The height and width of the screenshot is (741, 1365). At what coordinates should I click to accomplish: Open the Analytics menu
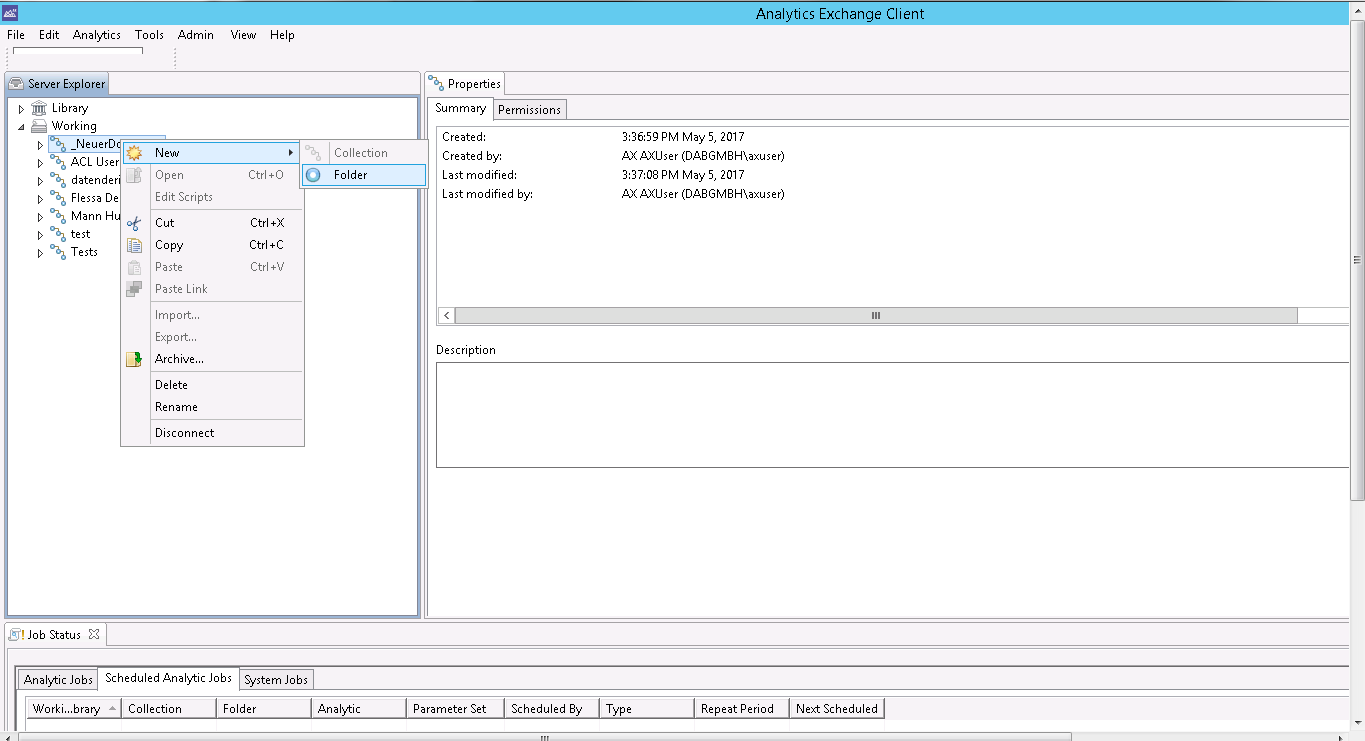pos(97,35)
